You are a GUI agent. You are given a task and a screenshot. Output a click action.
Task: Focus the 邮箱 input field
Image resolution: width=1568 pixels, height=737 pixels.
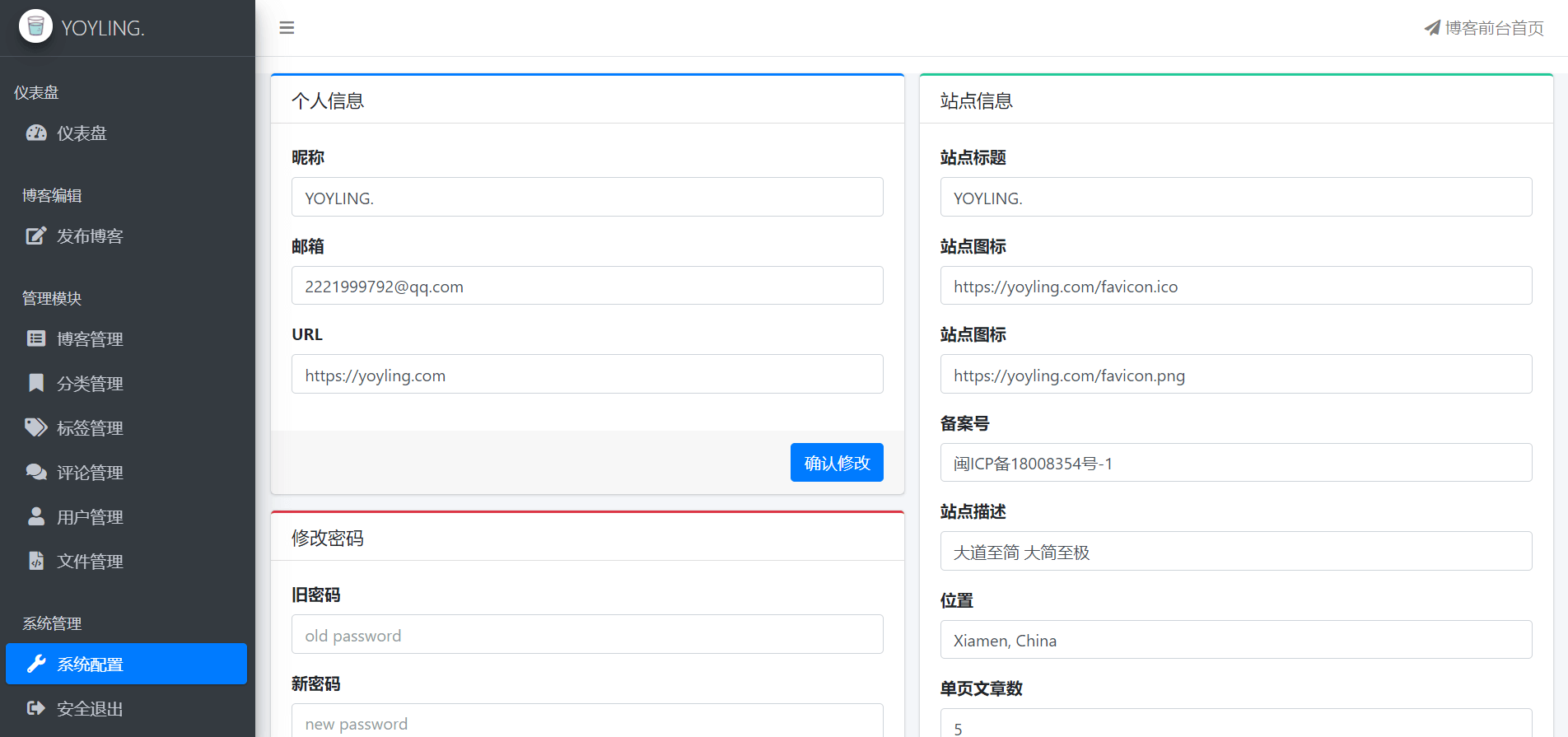point(587,286)
